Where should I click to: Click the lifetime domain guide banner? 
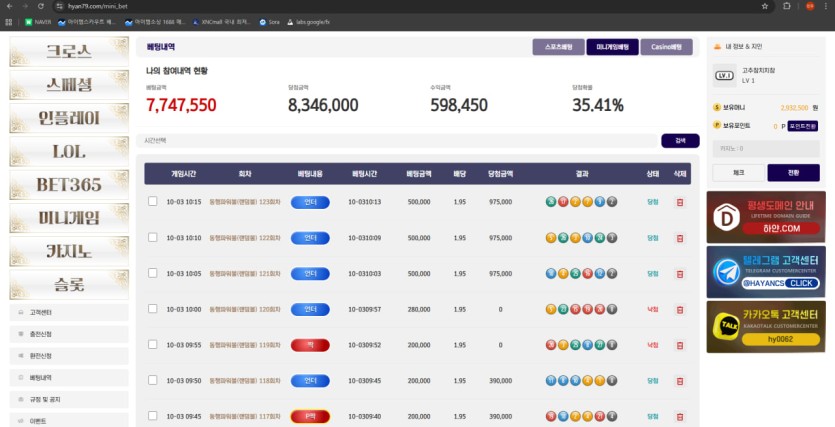[766, 216]
